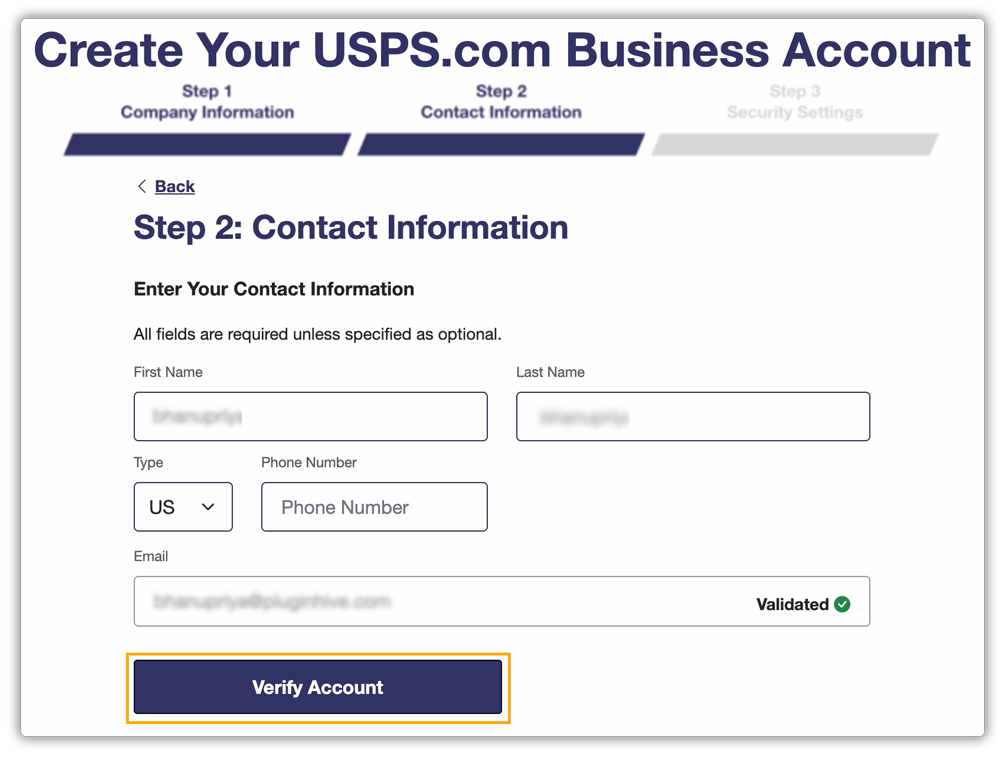Click the back chevron arrow icon
Screen dimensions: 1000x758
click(143, 186)
